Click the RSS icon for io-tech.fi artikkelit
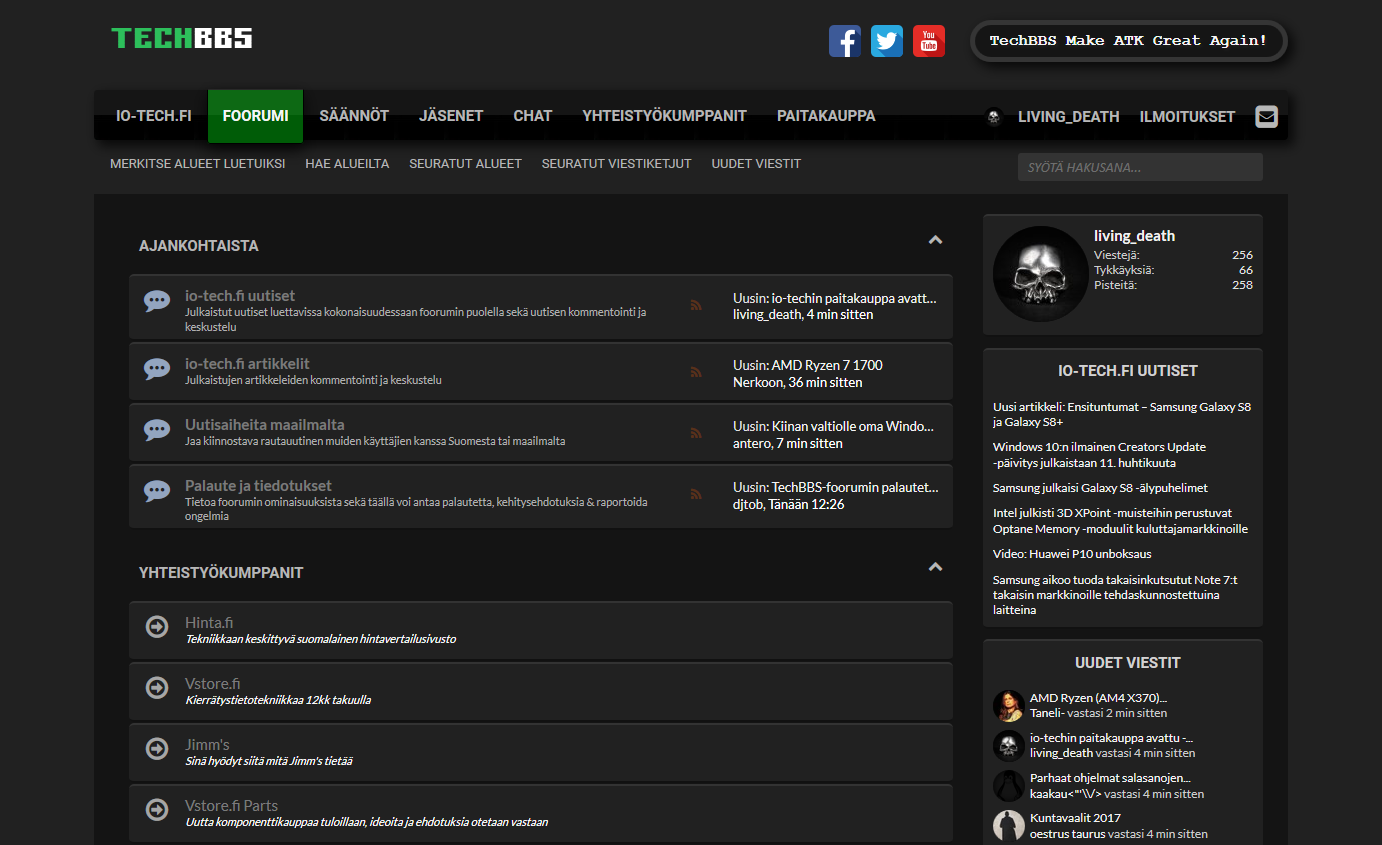 click(x=696, y=370)
